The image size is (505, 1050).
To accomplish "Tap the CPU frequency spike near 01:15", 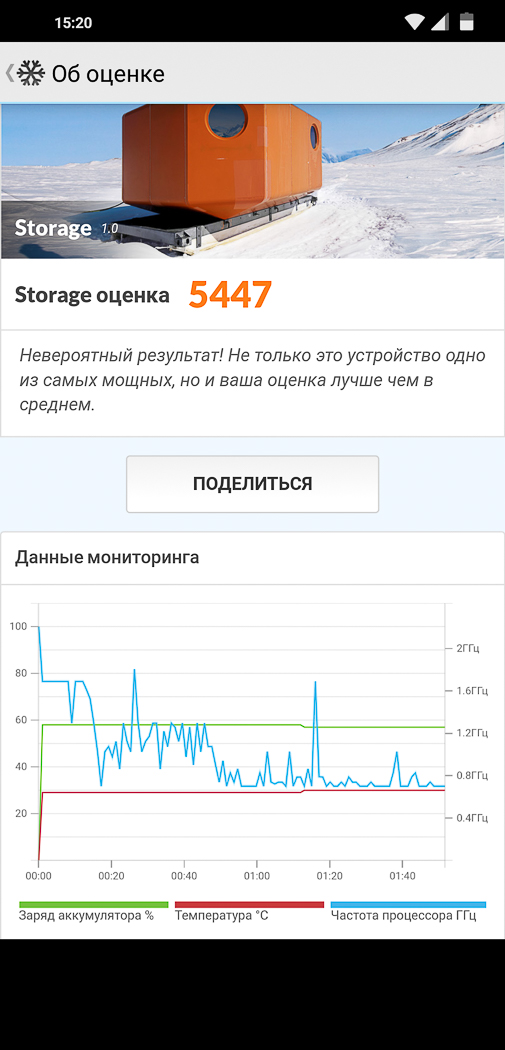I will tap(315, 683).
